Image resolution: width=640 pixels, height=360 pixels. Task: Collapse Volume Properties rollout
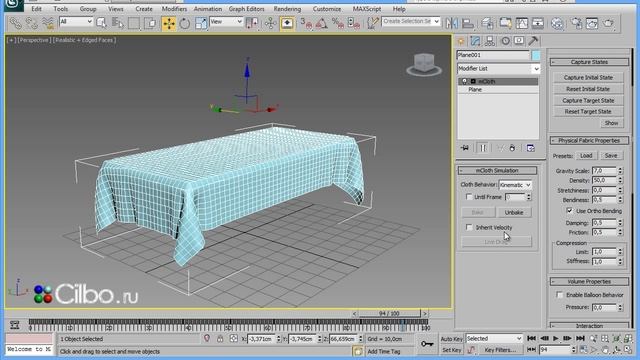pos(589,282)
